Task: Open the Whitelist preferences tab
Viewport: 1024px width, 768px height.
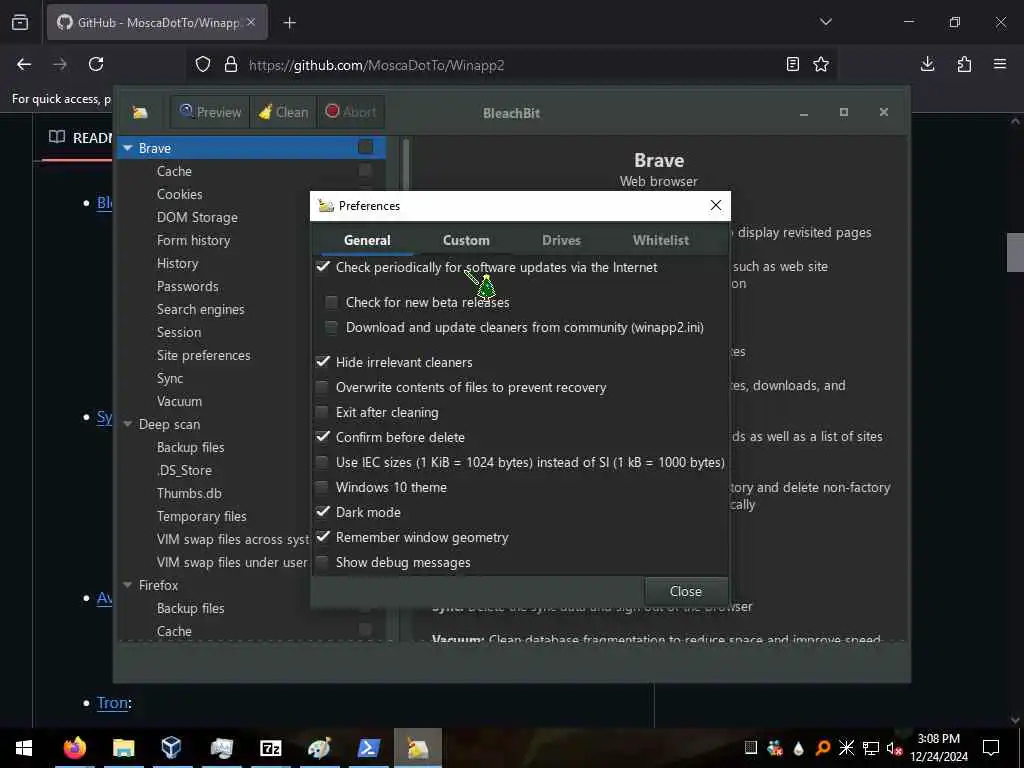Action: pyautogui.click(x=661, y=240)
